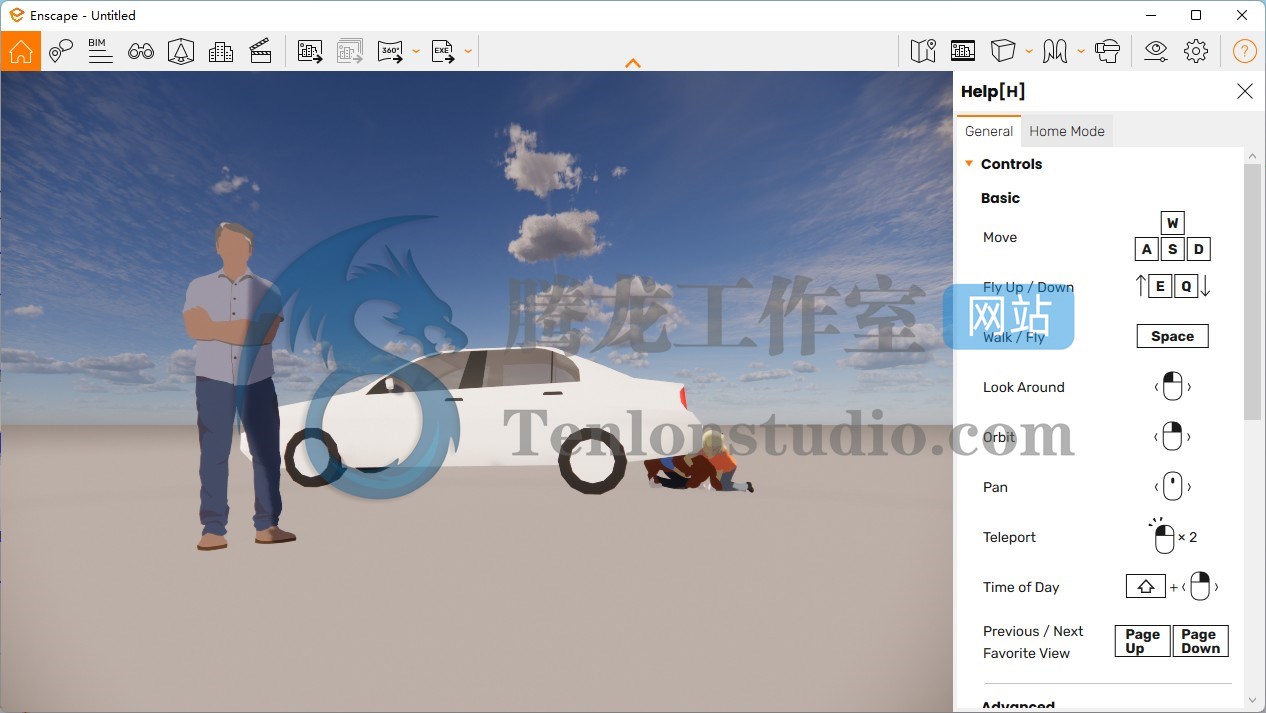Switch to the General tab

[989, 131]
